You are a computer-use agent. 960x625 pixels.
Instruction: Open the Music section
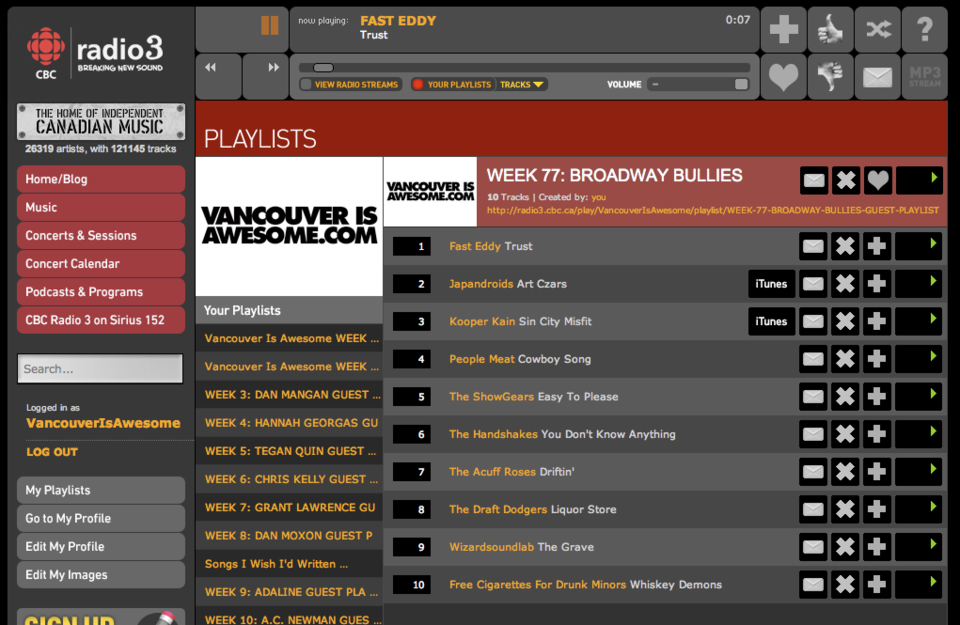(101, 208)
